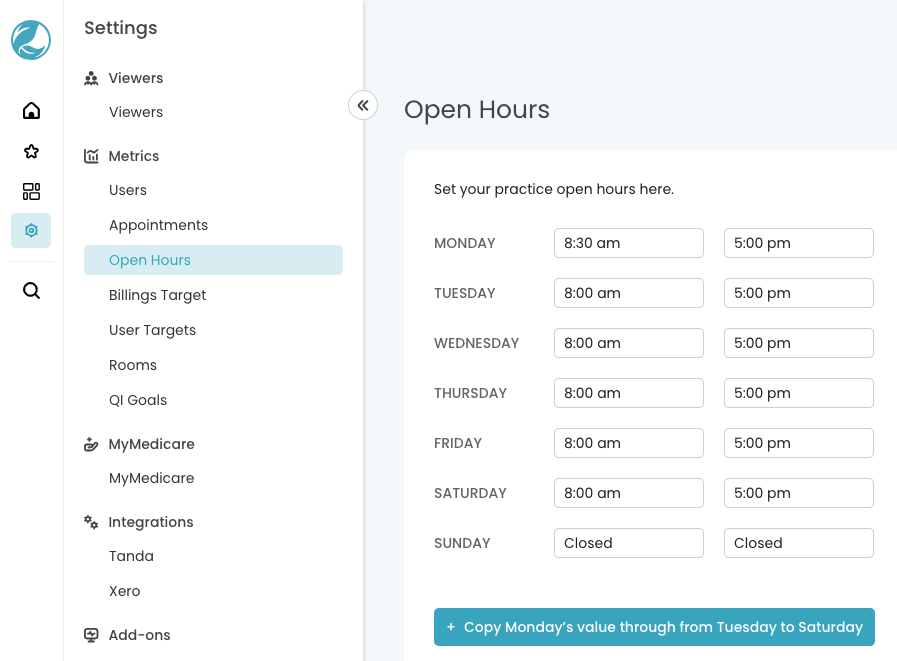897x661 pixels.
Task: Open search with the magnifier icon
Action: point(31,291)
